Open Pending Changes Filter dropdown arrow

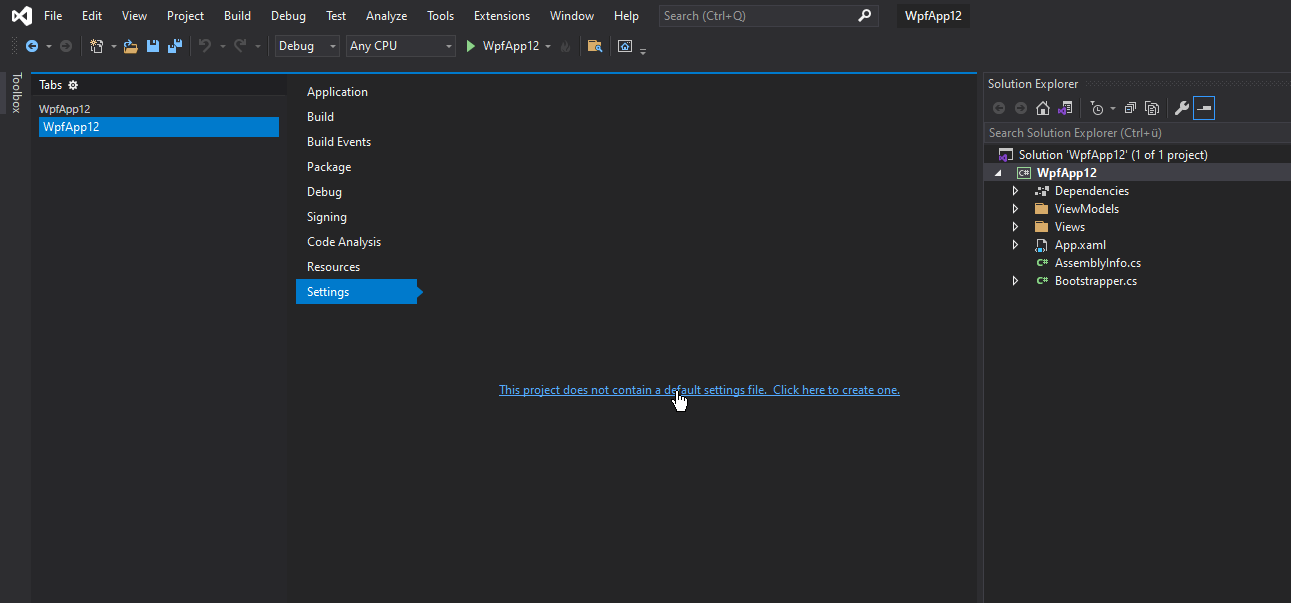pos(1113,109)
